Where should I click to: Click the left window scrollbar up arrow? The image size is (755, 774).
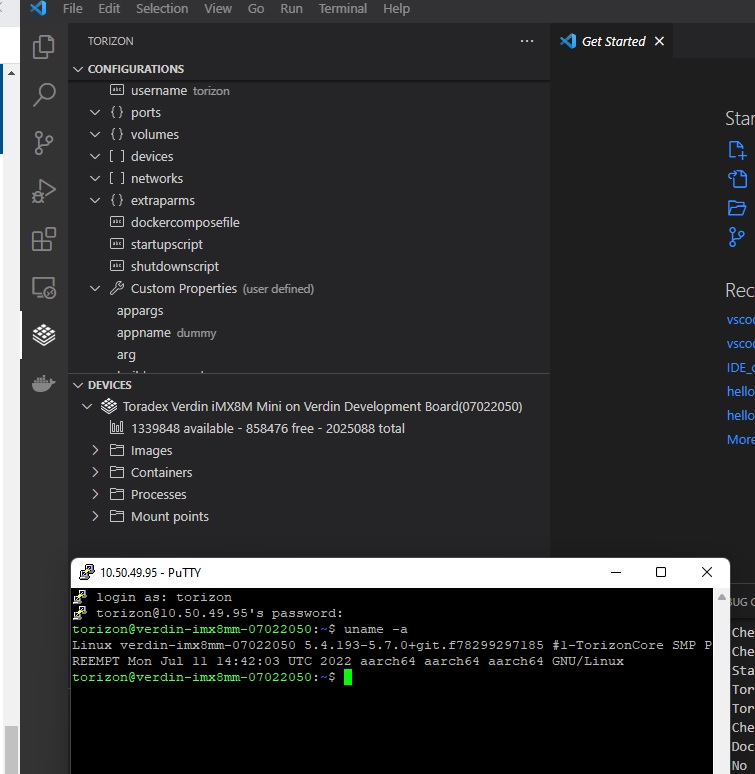pos(11,73)
